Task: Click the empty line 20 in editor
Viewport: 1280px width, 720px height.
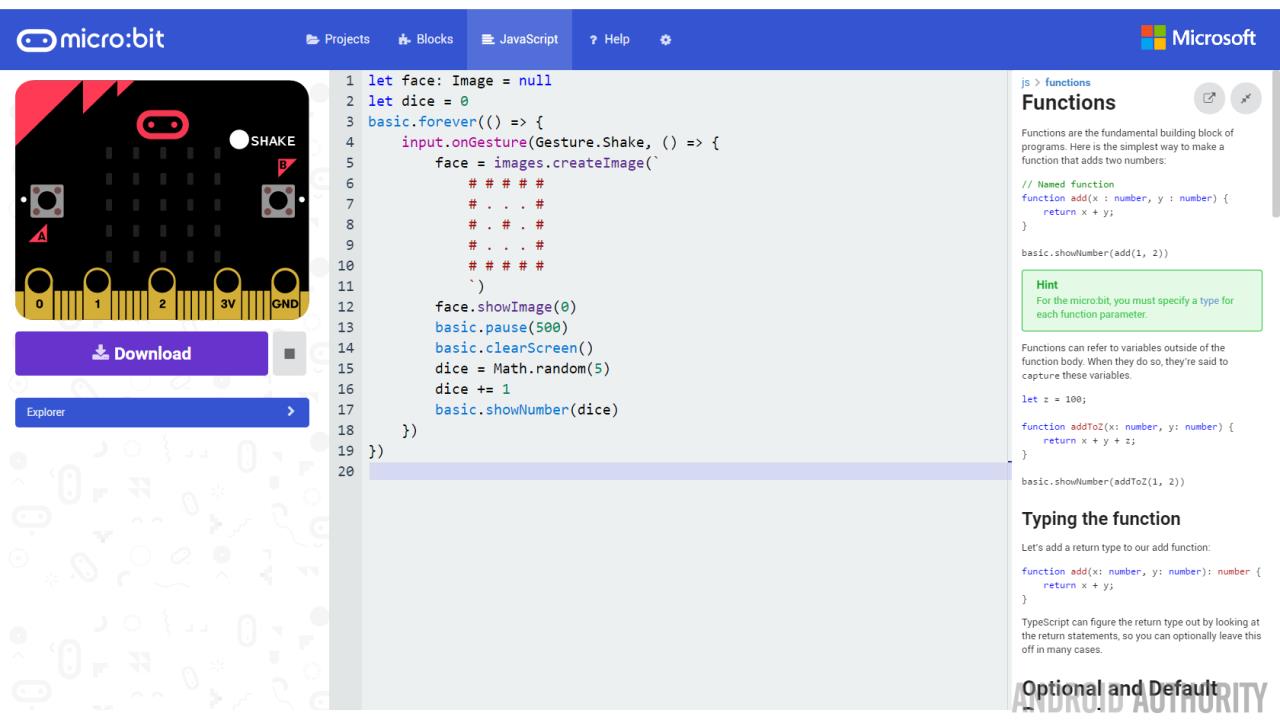Action: tap(688, 471)
